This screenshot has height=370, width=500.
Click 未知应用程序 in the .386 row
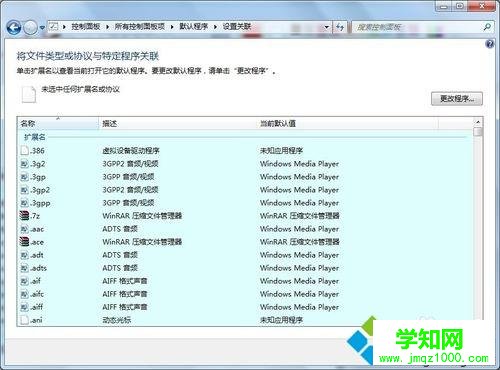(281, 151)
